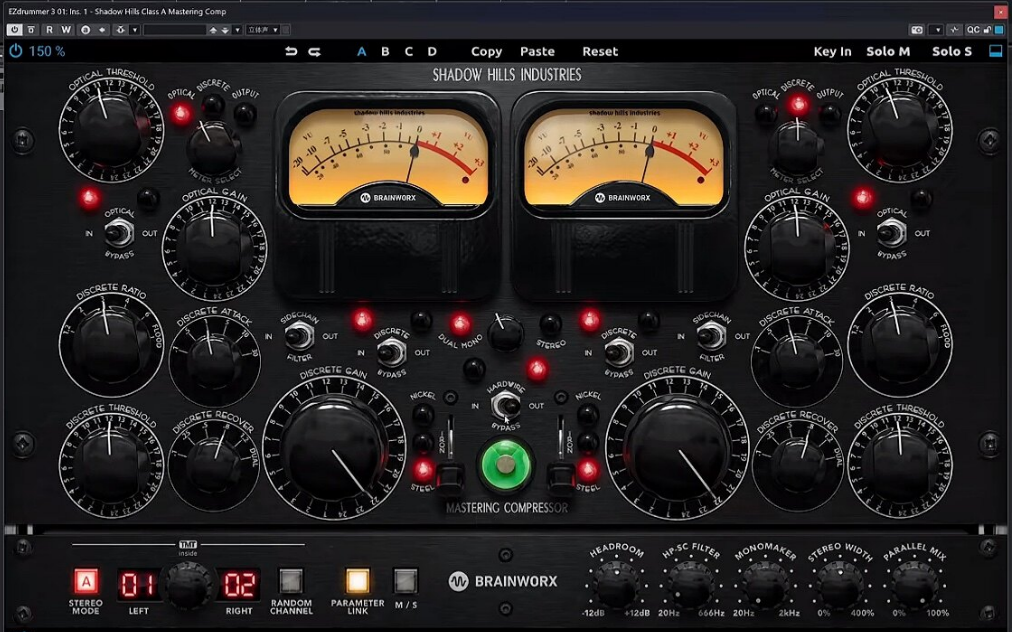Click the Parallel Mix knob
The width and height of the screenshot is (1012, 632).
[x=915, y=584]
